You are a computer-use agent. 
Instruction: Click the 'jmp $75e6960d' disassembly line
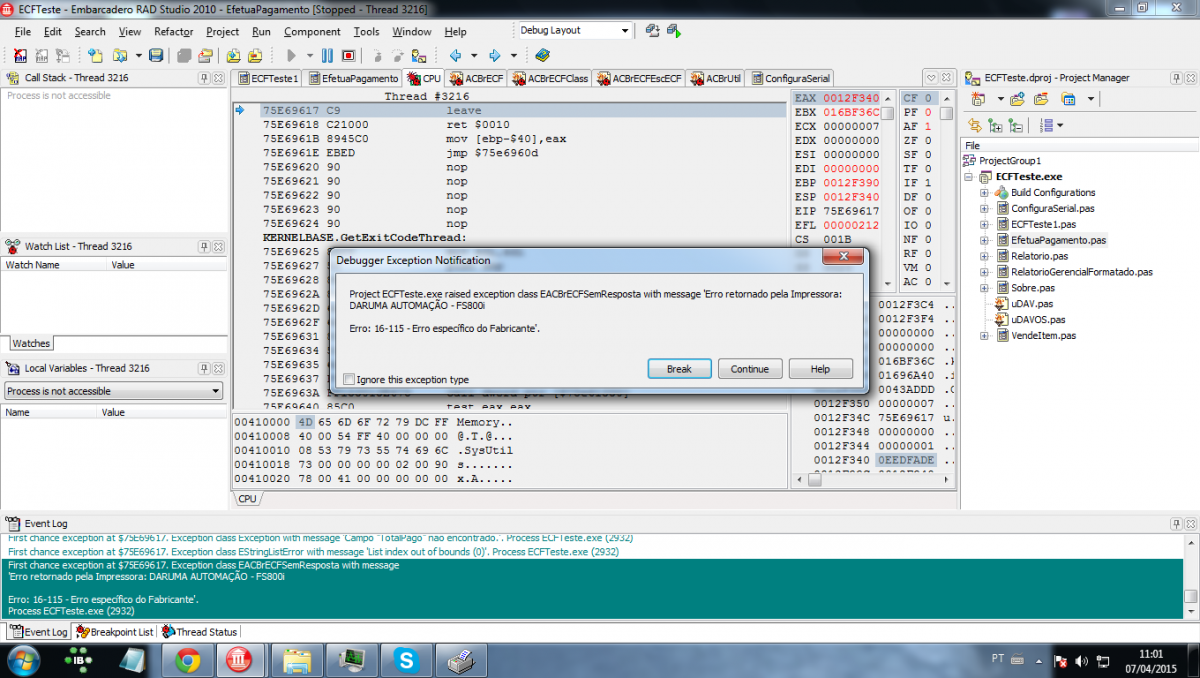coord(492,154)
